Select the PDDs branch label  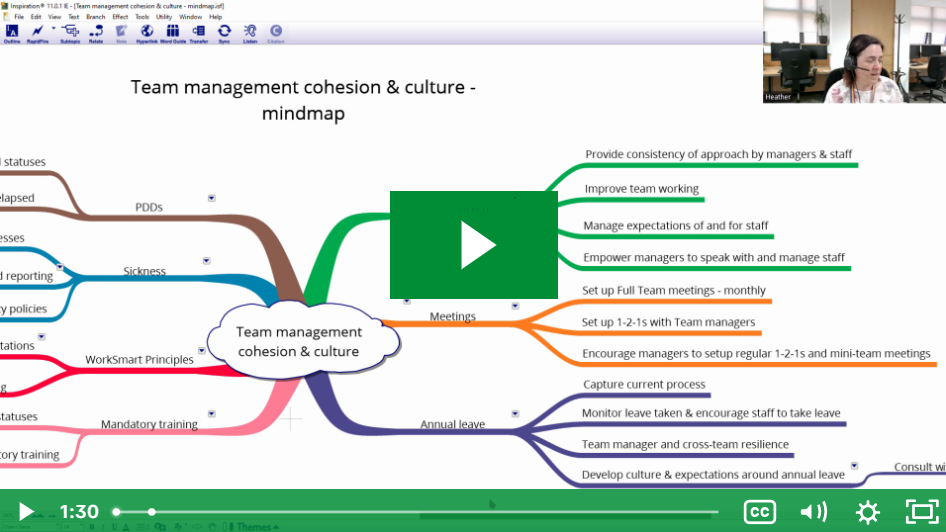click(x=149, y=207)
